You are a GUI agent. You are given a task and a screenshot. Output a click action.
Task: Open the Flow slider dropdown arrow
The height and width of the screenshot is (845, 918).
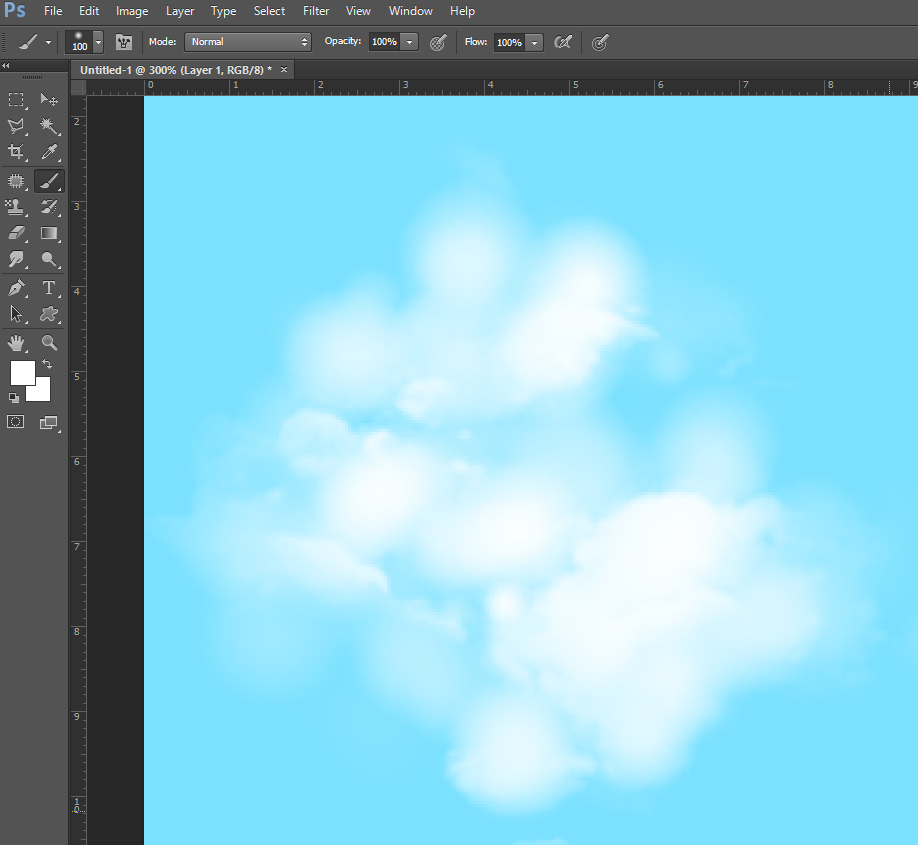tap(534, 42)
